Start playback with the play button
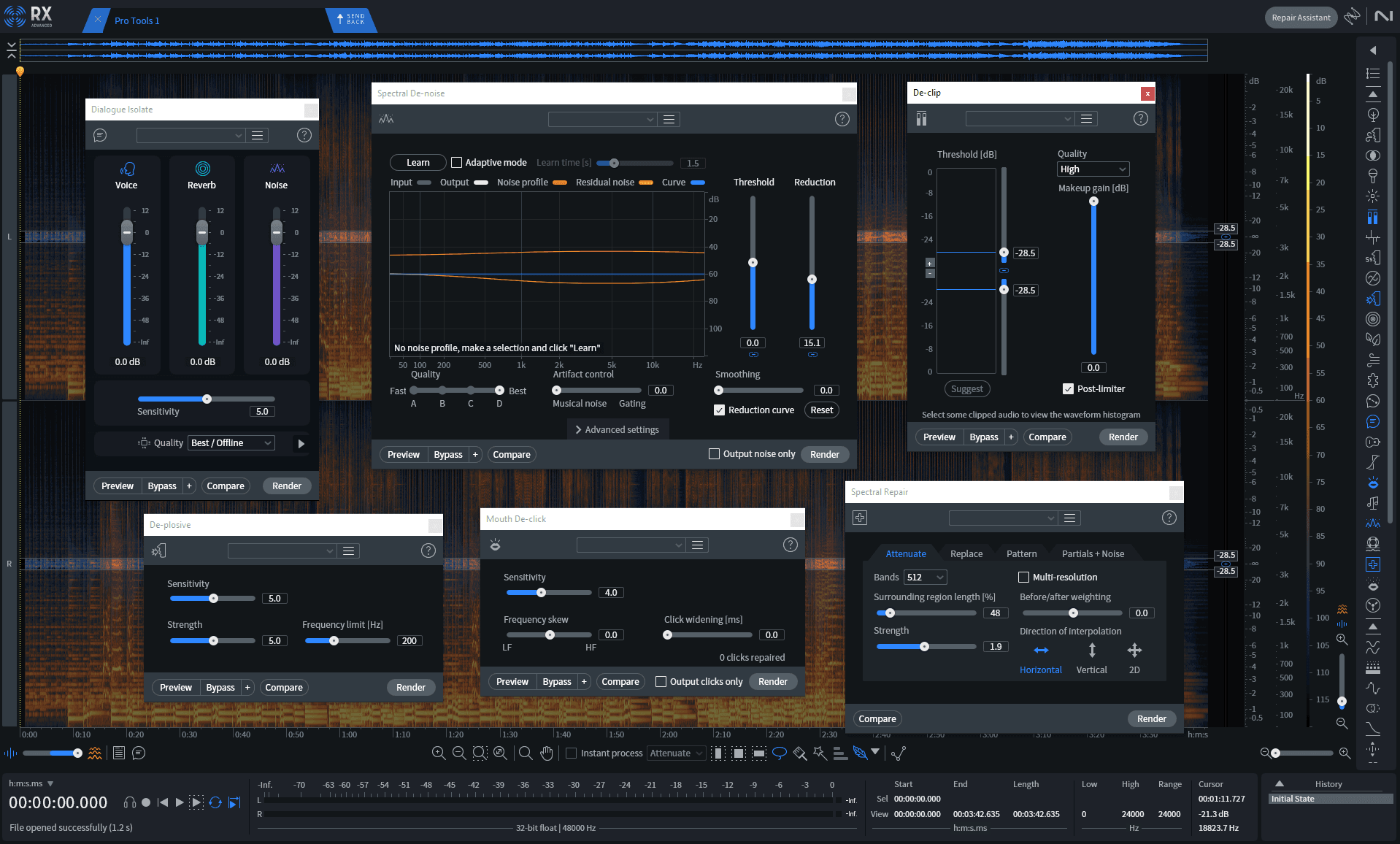The image size is (1400, 844). tap(180, 802)
